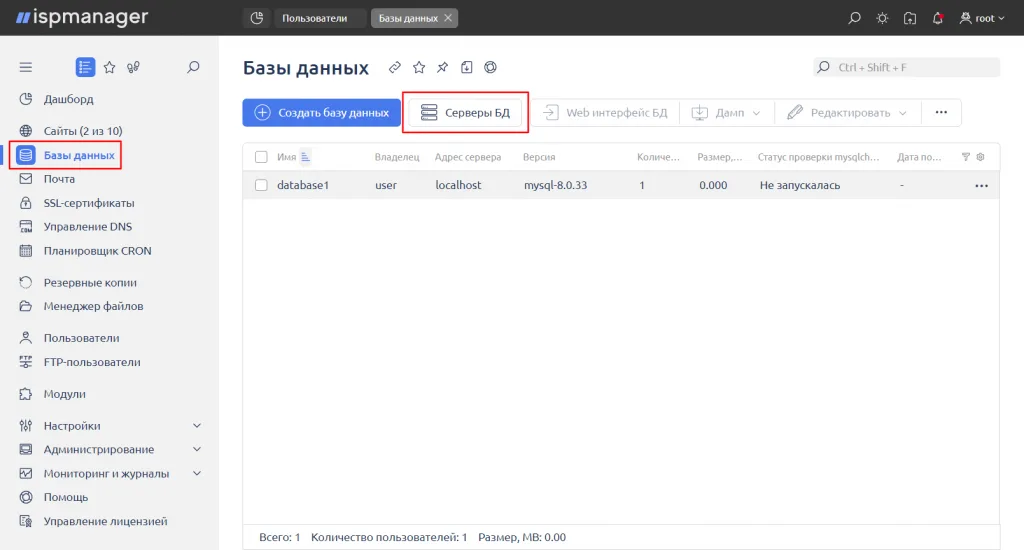1024x550 pixels.
Task: Expand Администрирование sidebar section
Action: (197, 449)
